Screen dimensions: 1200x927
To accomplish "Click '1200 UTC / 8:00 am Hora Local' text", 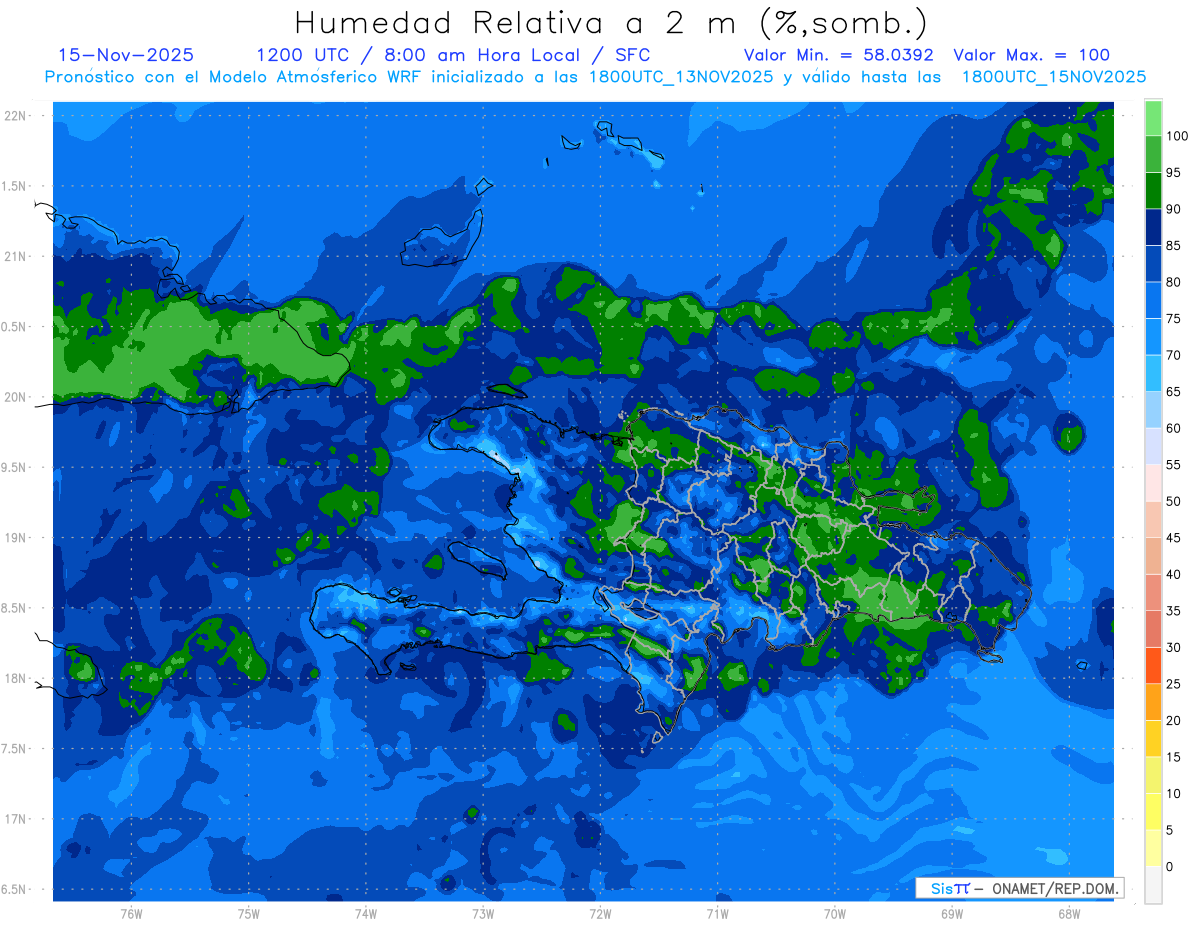I will [x=418, y=55].
